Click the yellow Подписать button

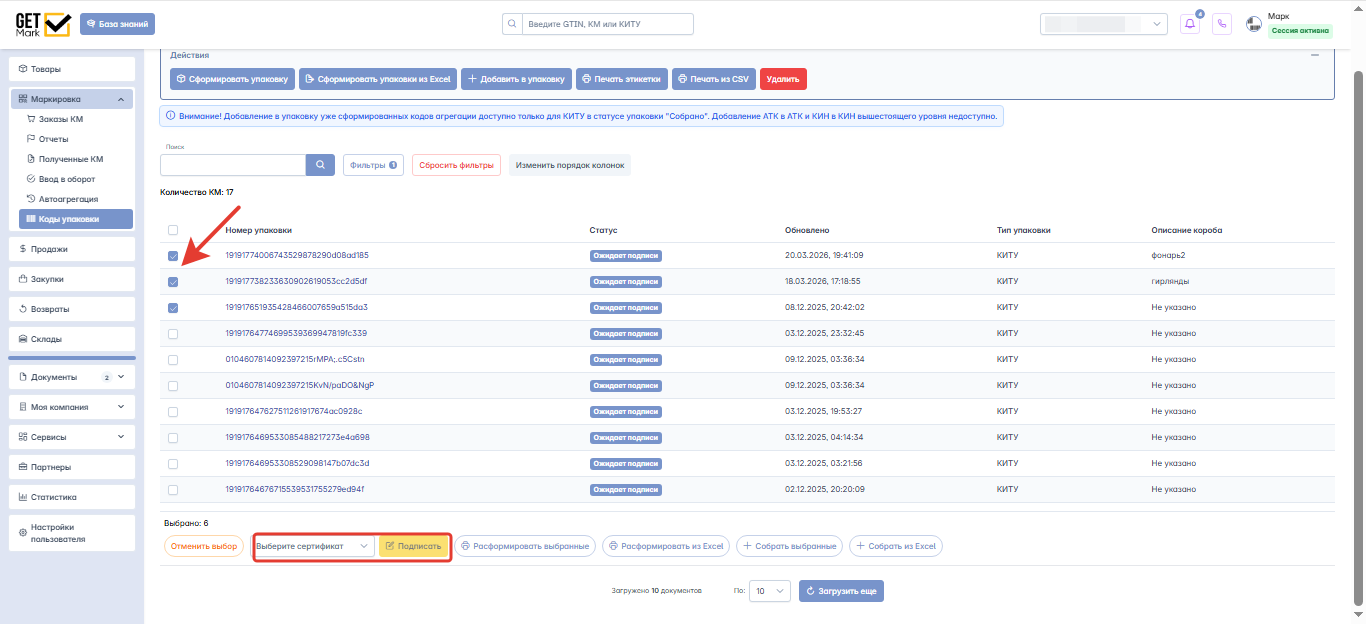tap(414, 546)
